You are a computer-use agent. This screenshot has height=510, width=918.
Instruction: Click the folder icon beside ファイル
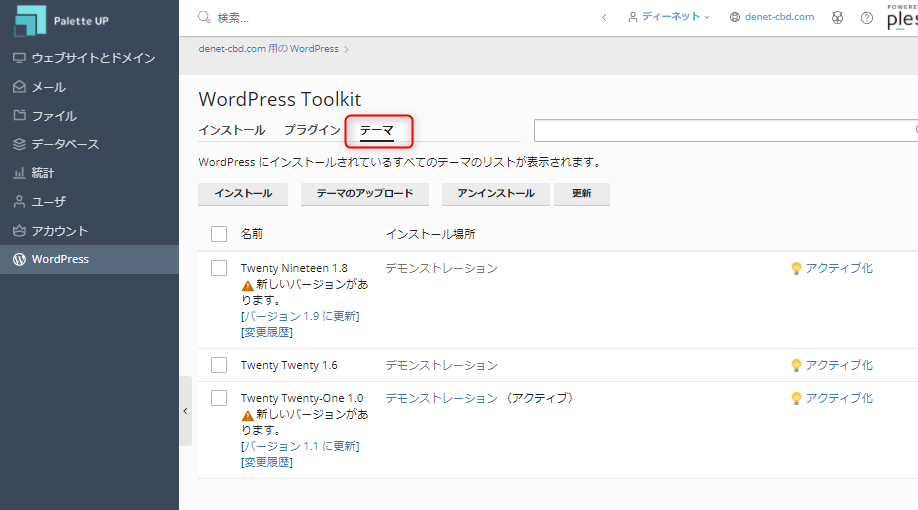pyautogui.click(x=19, y=115)
